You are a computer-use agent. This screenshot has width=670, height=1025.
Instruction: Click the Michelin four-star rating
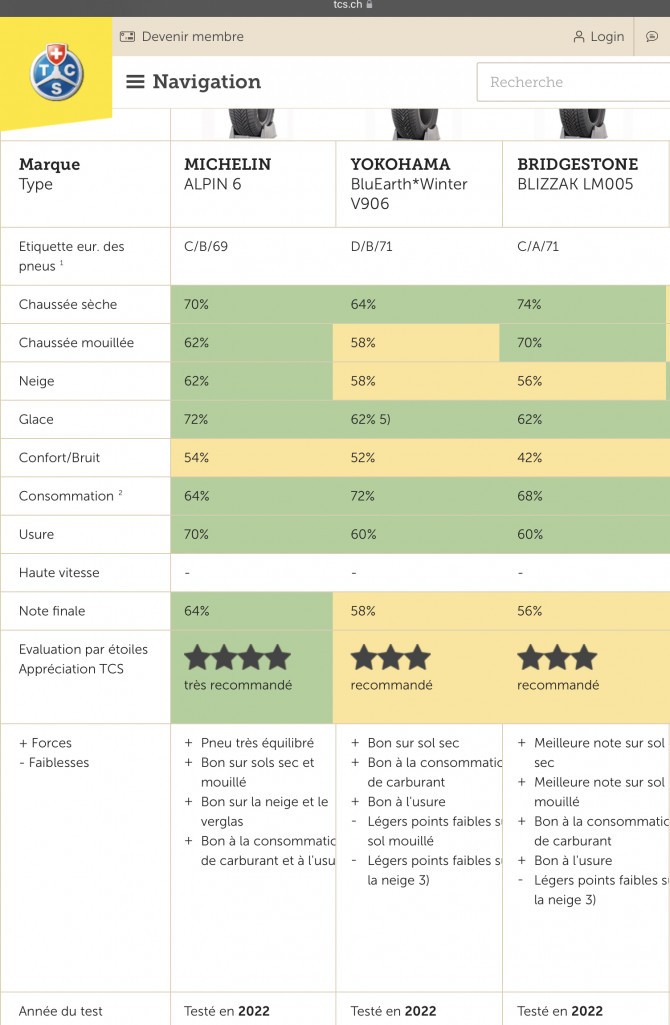pos(237,658)
